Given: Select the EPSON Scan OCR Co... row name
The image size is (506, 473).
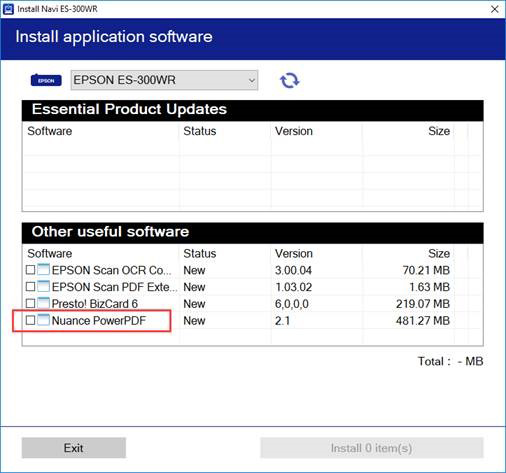Looking at the screenshot, I should click(x=112, y=270).
